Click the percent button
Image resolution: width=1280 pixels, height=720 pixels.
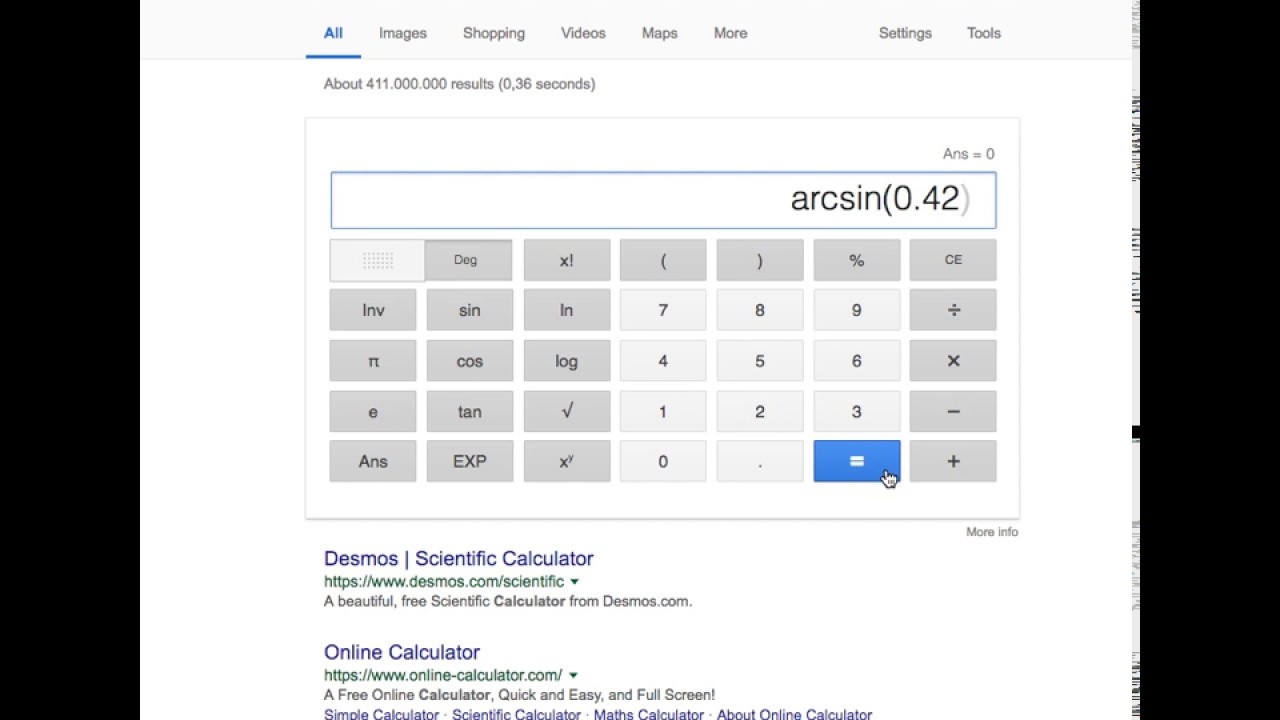pyautogui.click(x=857, y=260)
